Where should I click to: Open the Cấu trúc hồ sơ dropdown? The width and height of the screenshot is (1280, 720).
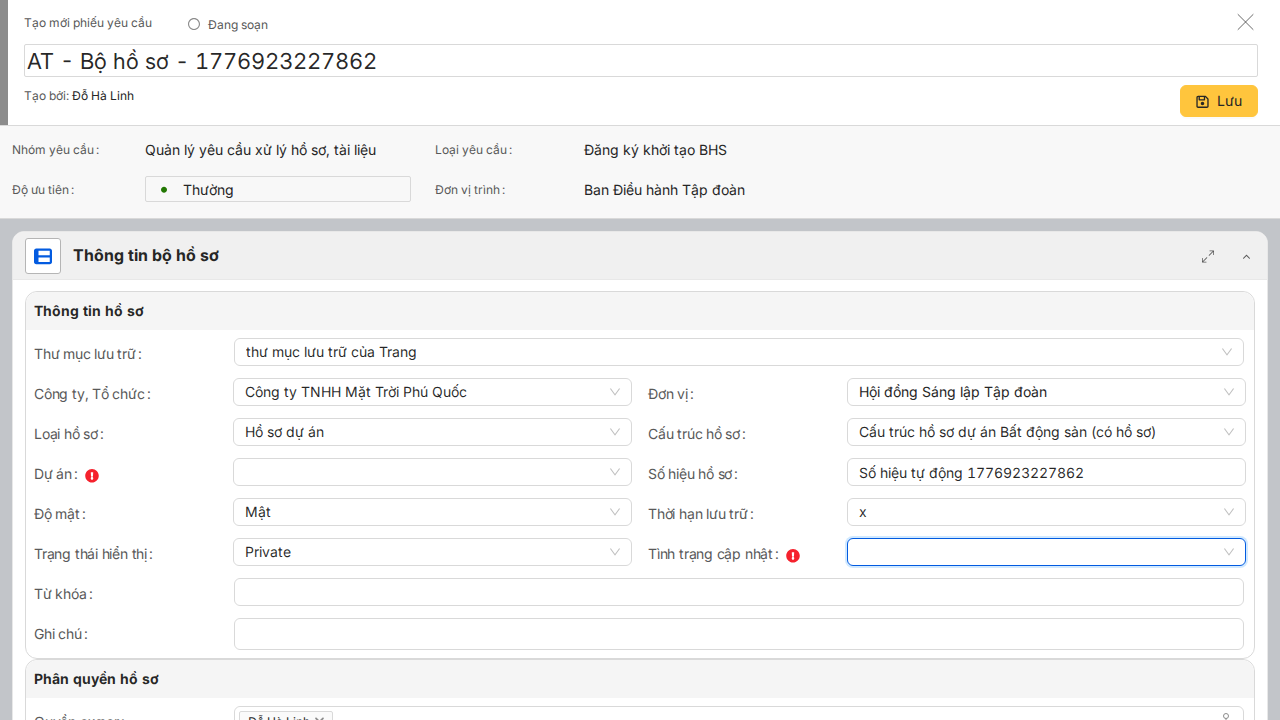coord(1045,432)
